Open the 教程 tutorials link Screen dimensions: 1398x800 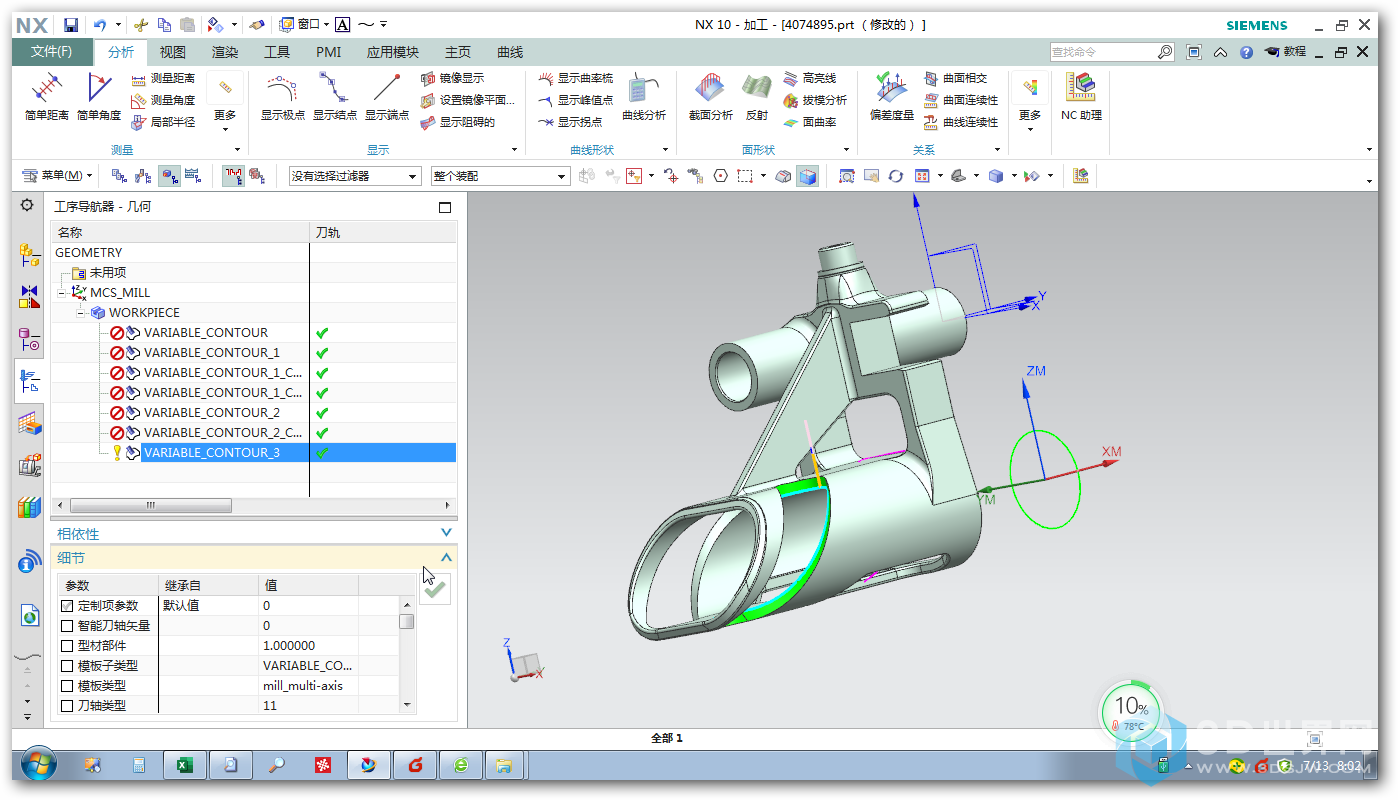pos(1285,52)
